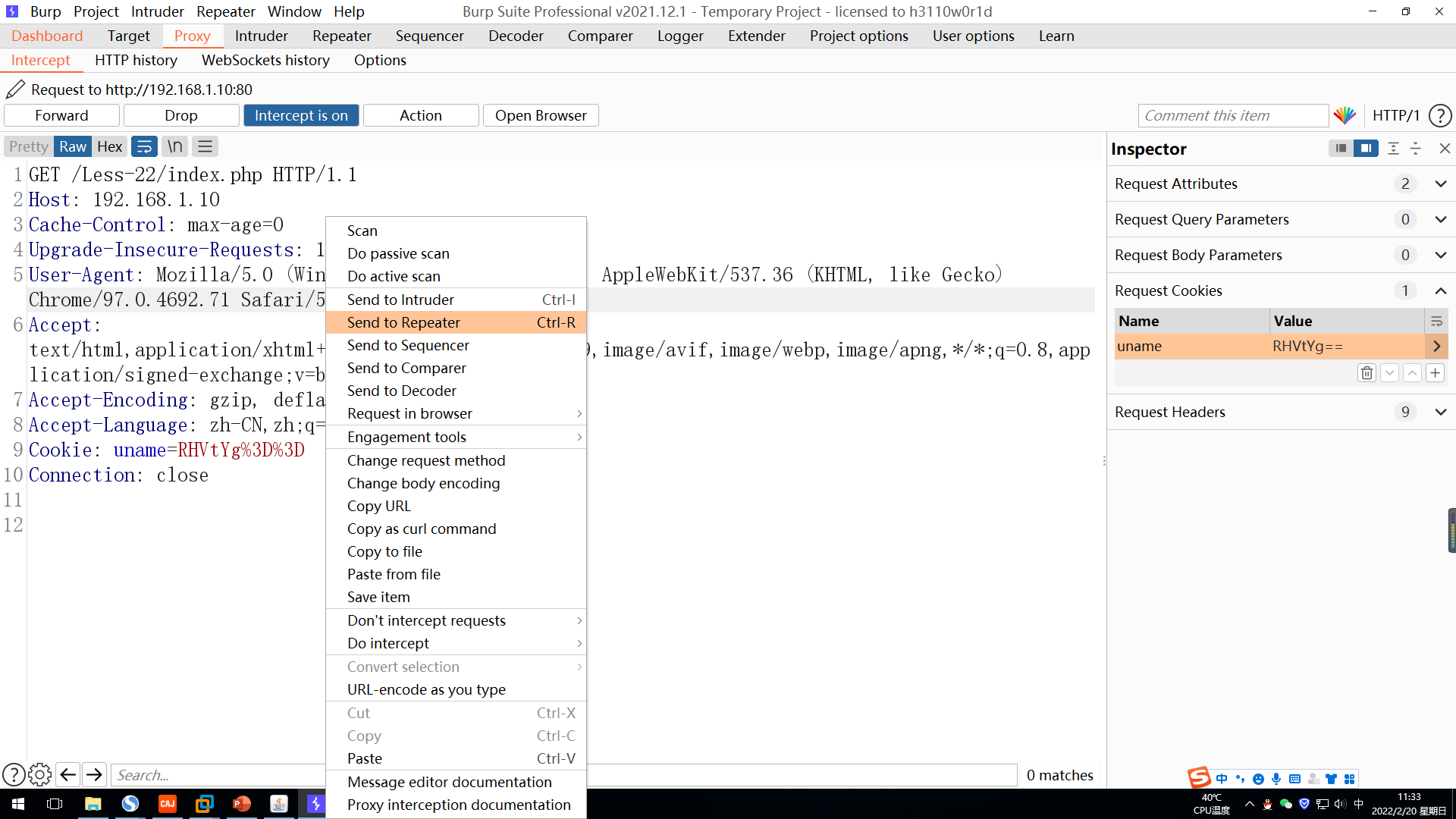Click the Comment this item input field

click(1232, 115)
